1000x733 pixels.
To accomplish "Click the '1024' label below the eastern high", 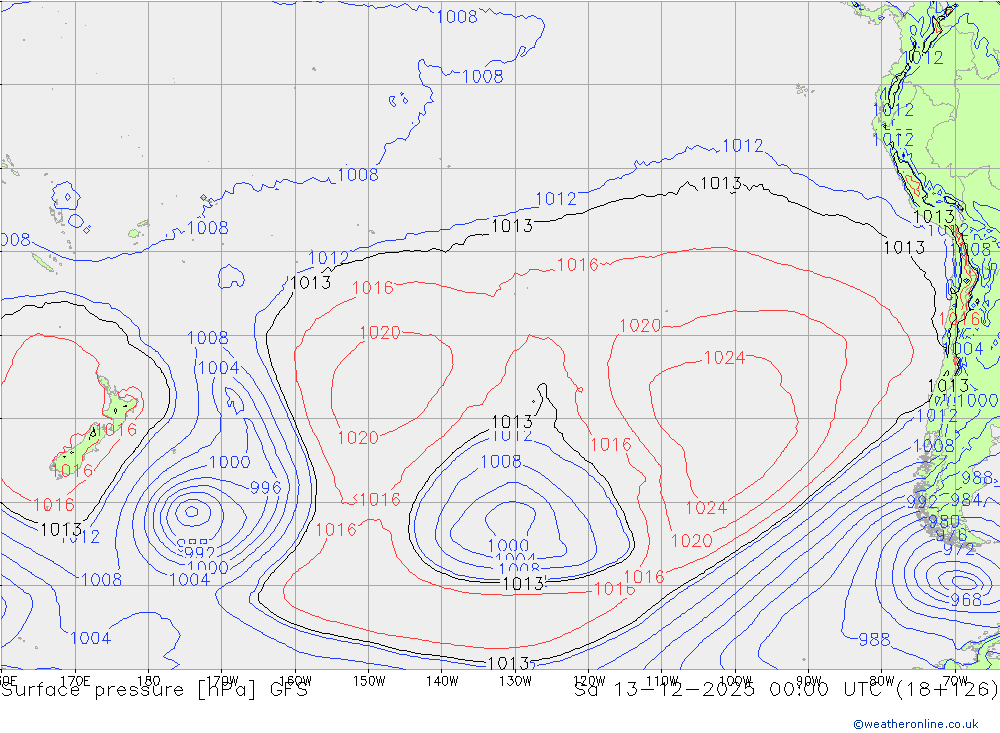I will pos(706,508).
